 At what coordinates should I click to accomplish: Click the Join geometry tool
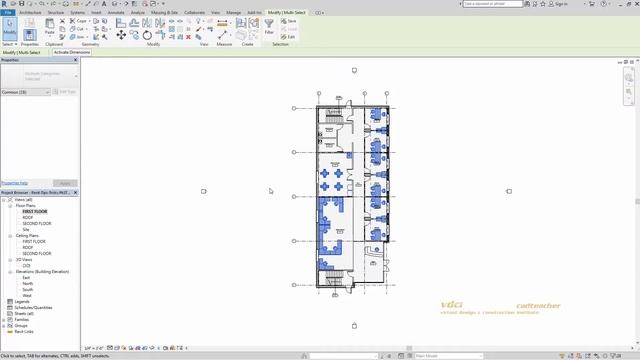click(77, 37)
